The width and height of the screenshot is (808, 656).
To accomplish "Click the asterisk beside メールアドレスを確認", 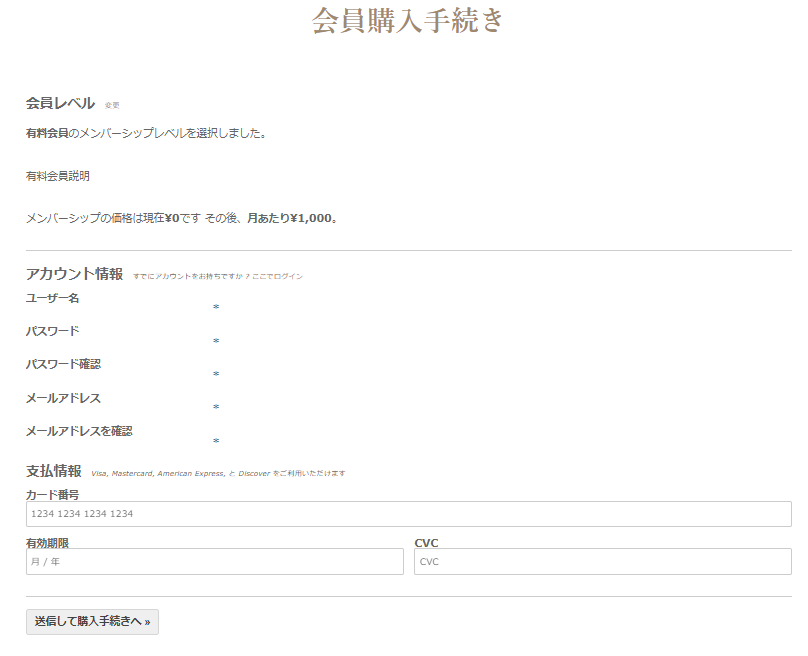I will pyautogui.click(x=216, y=441).
